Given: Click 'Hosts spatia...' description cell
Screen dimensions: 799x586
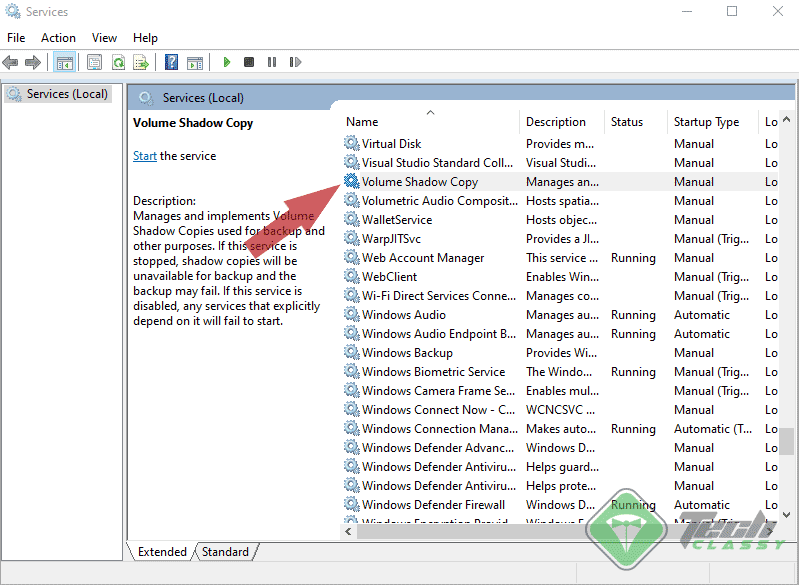Looking at the screenshot, I should pos(562,201).
